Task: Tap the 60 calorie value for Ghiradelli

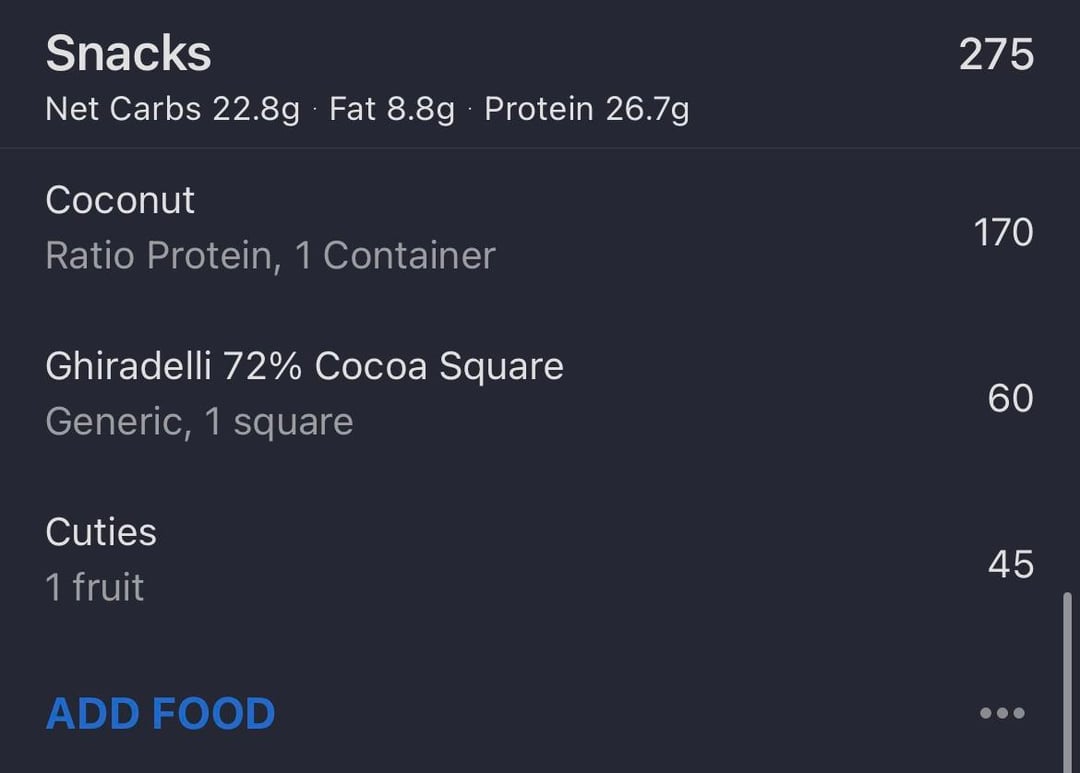Action: (1010, 398)
